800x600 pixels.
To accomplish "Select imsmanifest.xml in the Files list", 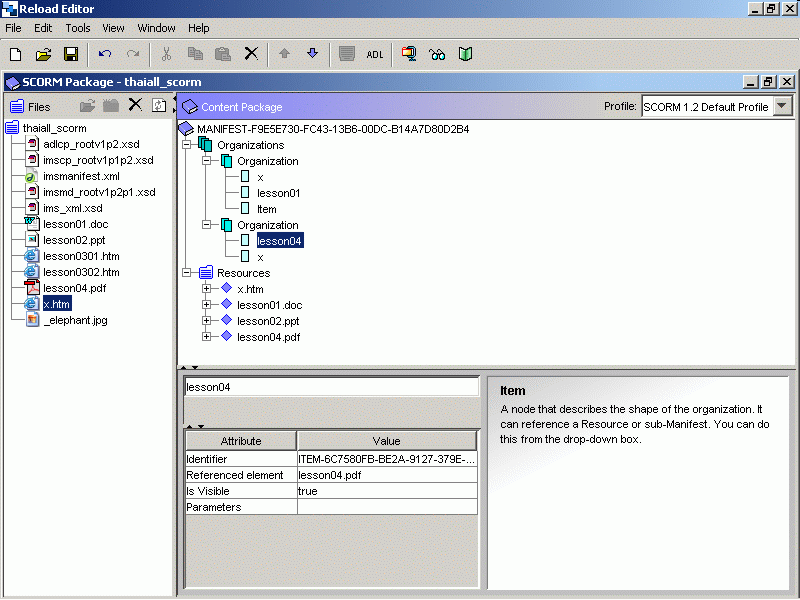I will (81, 176).
